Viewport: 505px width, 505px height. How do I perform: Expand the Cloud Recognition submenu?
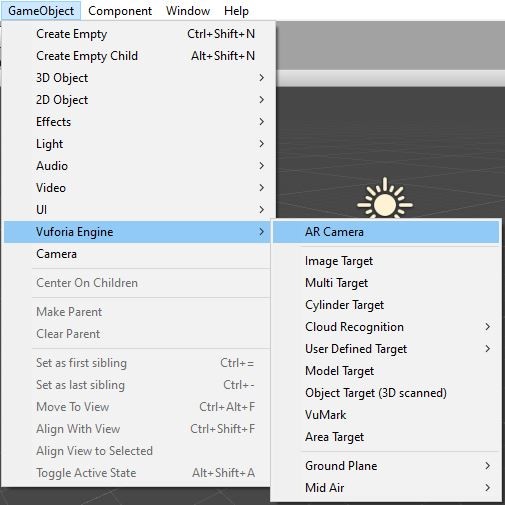tap(386, 327)
